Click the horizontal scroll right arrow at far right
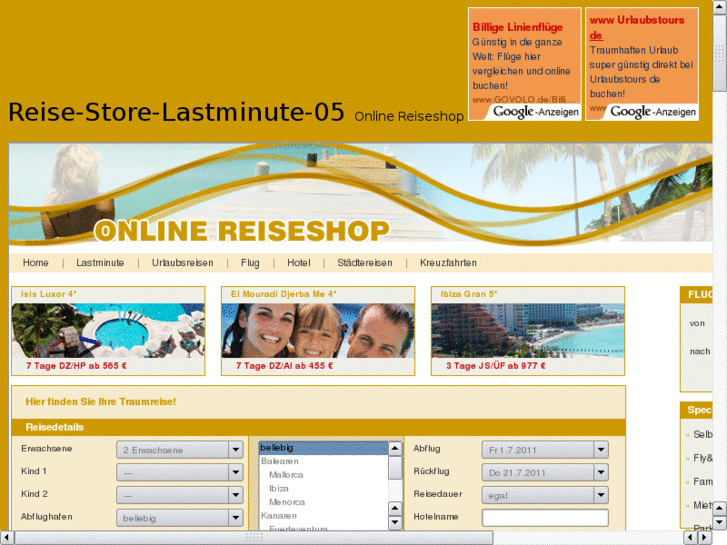Image resolution: width=727 pixels, height=545 pixels. coord(705,538)
